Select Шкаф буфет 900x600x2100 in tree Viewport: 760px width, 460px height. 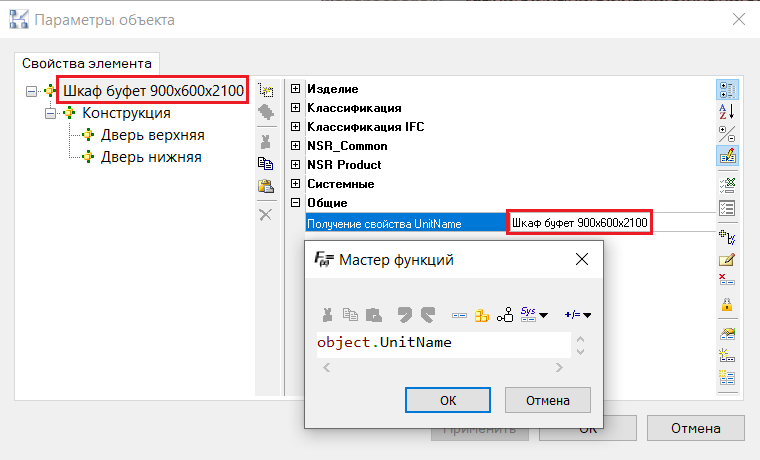[153, 91]
